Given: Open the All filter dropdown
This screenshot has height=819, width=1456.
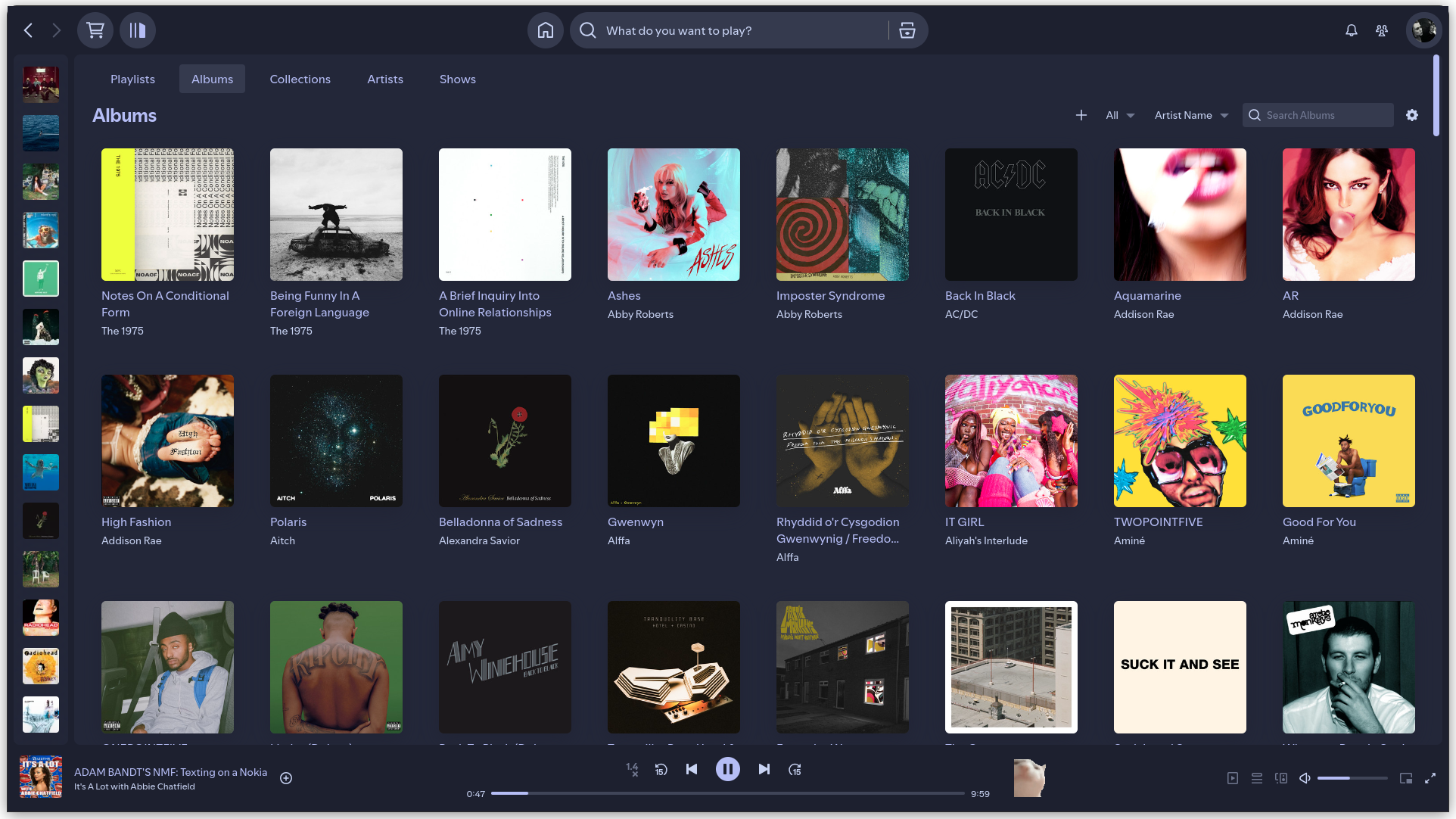Looking at the screenshot, I should pyautogui.click(x=1120, y=115).
